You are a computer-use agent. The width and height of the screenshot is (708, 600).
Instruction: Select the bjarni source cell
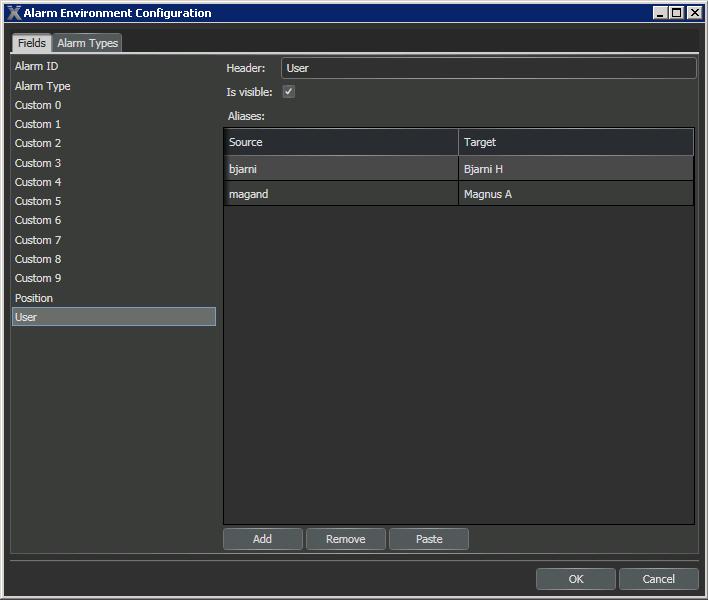pyautogui.click(x=341, y=169)
